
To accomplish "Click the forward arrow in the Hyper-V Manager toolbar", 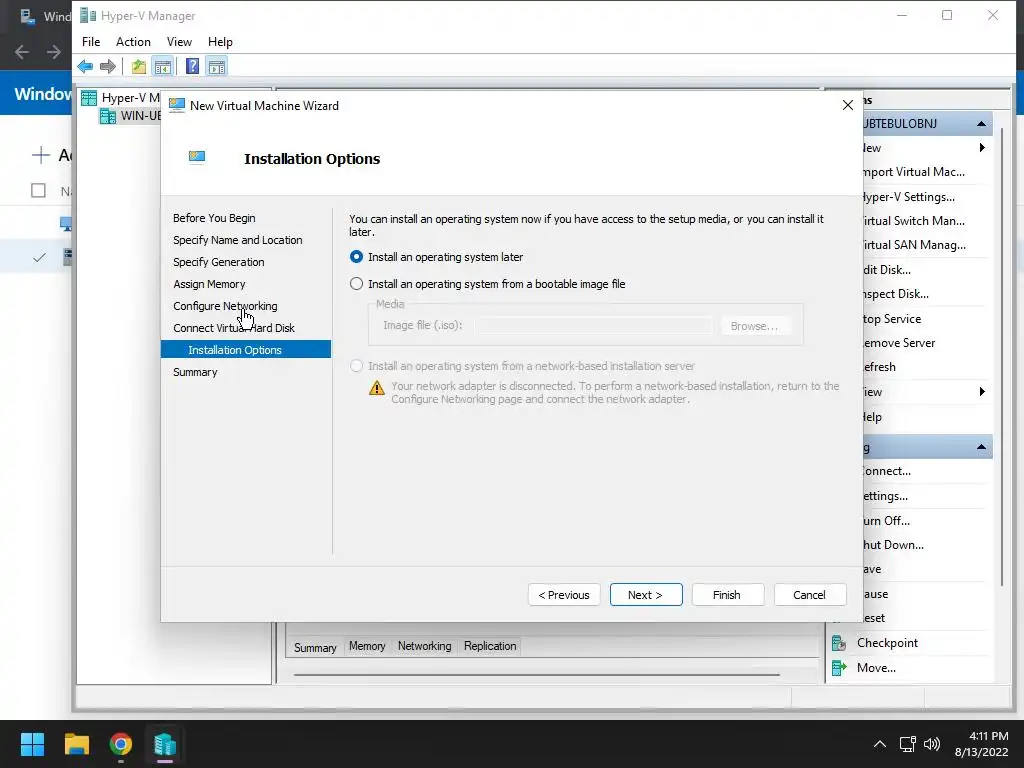I will coord(108,66).
